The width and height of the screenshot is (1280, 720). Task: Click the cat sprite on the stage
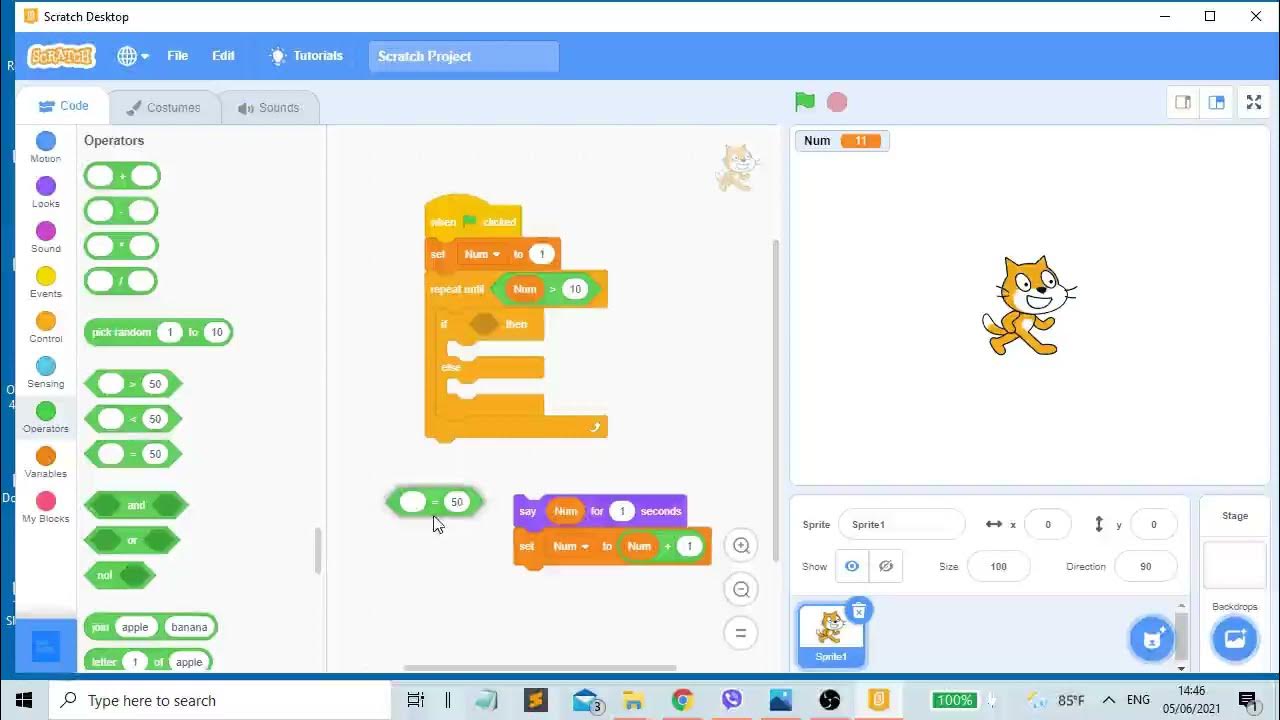click(x=1029, y=306)
